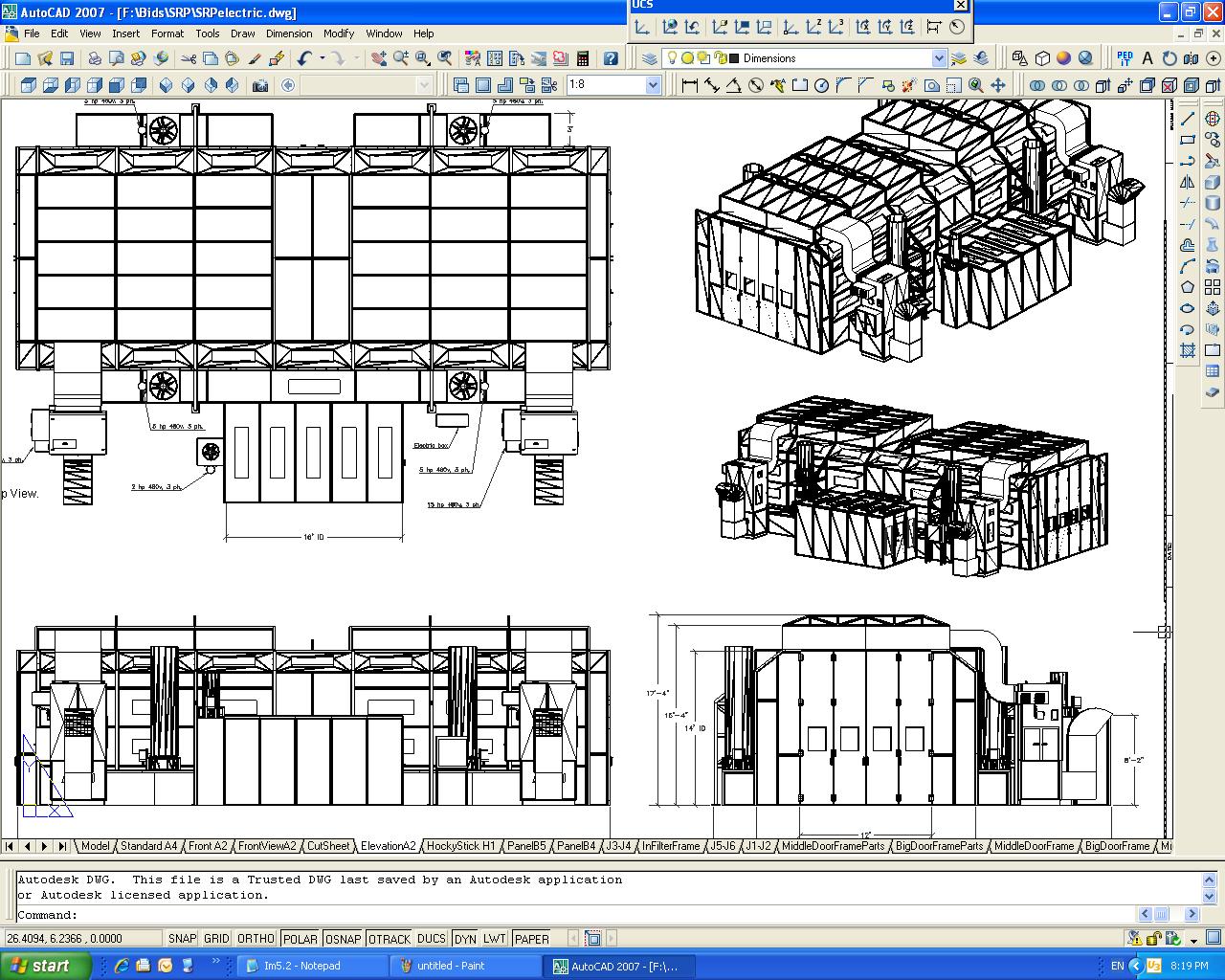Create a new drawing with the New icon
1225x980 pixels.
[x=22, y=58]
